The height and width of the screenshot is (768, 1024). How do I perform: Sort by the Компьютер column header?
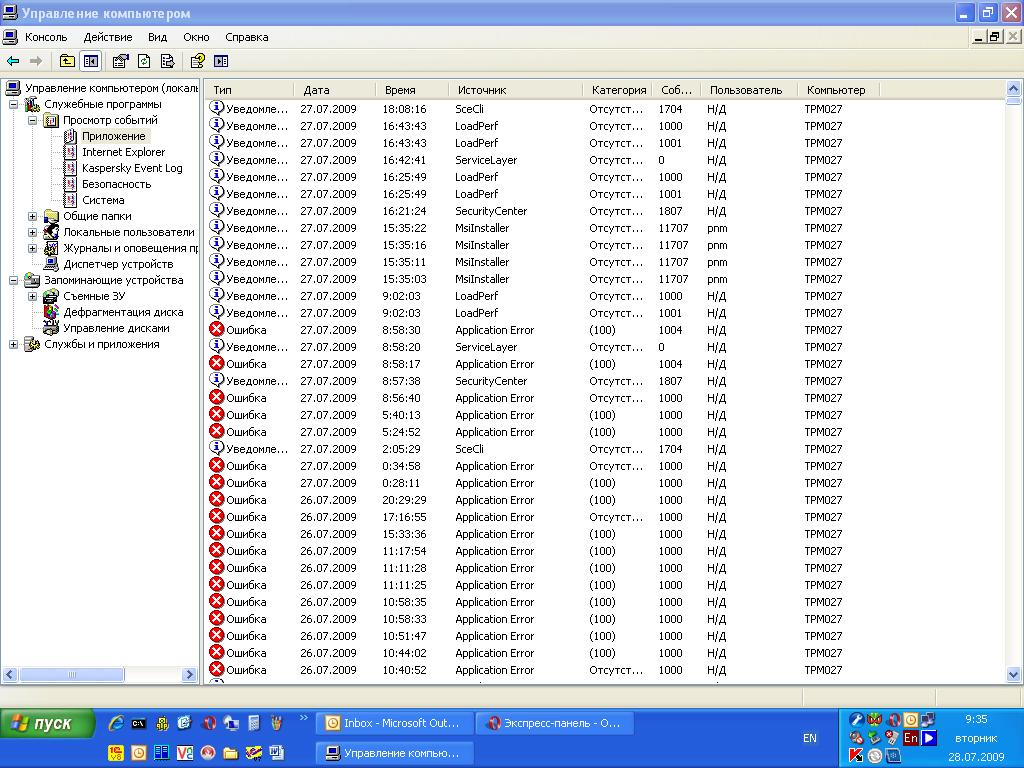(839, 90)
